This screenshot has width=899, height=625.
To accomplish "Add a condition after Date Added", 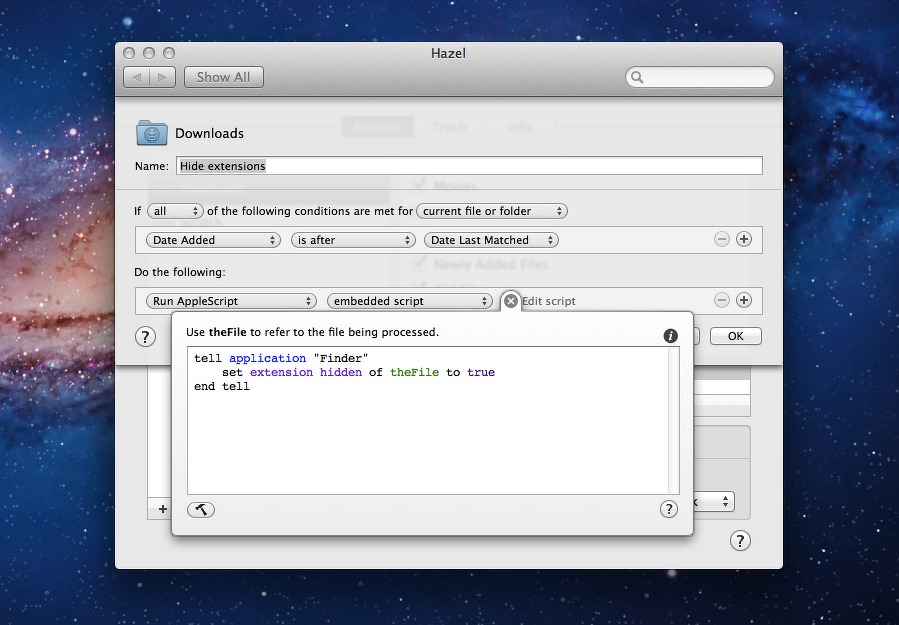I will [x=744, y=239].
